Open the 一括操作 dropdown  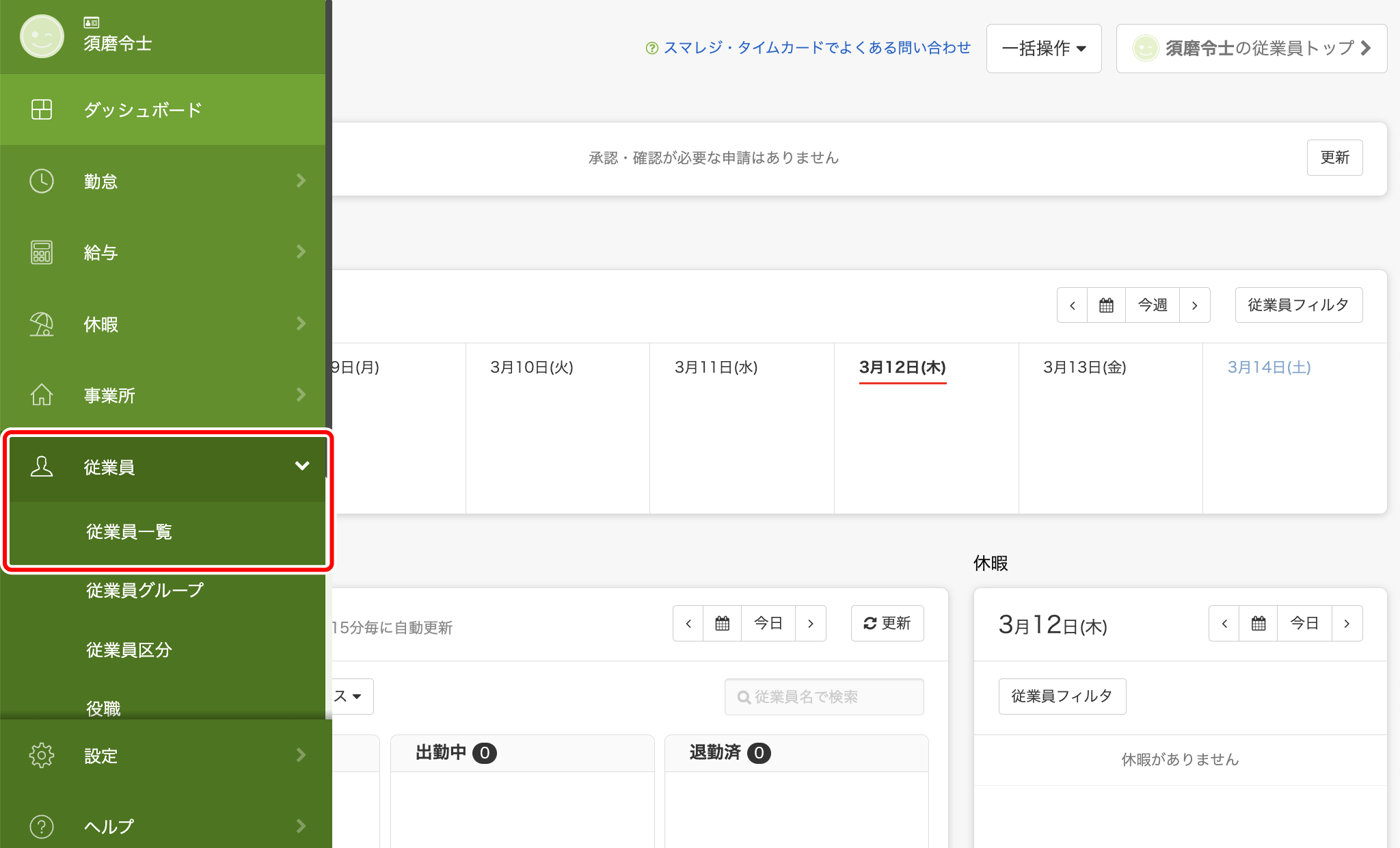coord(1043,48)
